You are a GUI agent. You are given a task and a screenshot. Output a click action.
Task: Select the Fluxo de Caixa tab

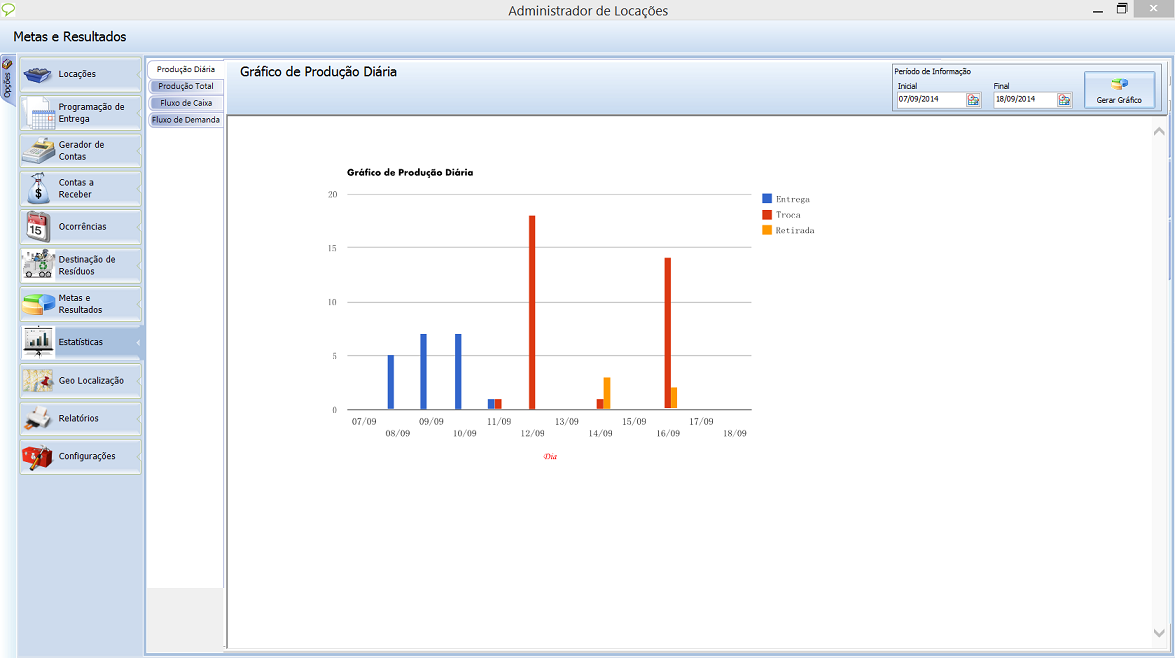tap(186, 103)
